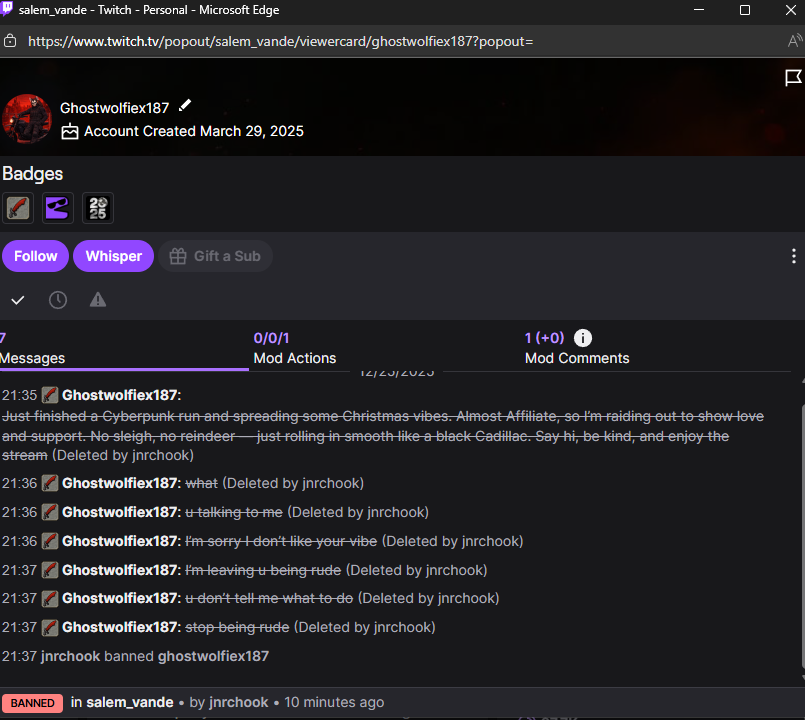Click the report flag icon
This screenshot has width=805, height=720.
coord(793,78)
